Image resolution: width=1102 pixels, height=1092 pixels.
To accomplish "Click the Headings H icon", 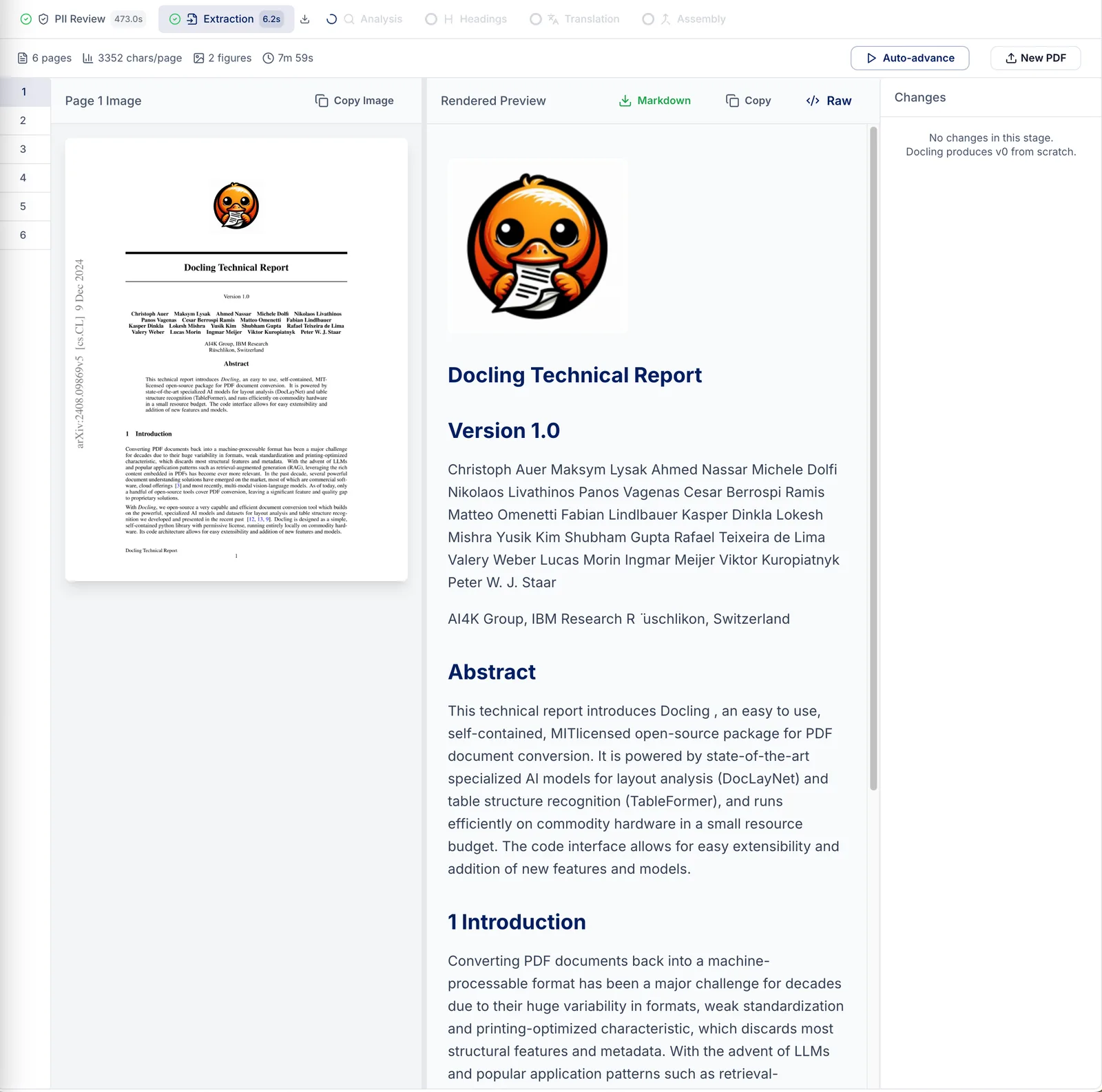I will [x=448, y=19].
